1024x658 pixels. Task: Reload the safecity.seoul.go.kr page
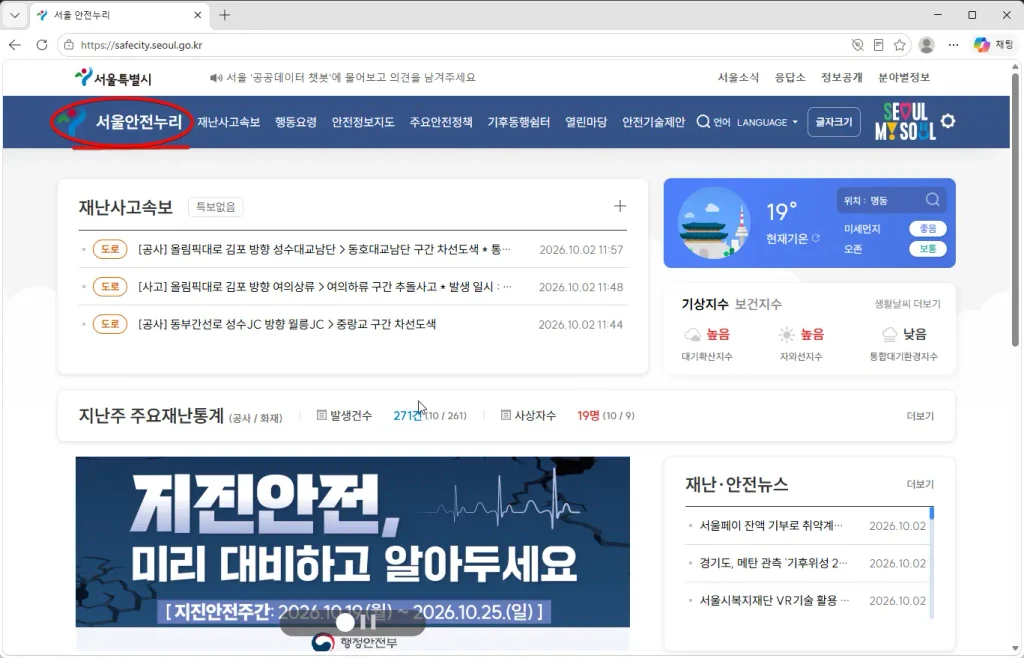click(x=42, y=45)
